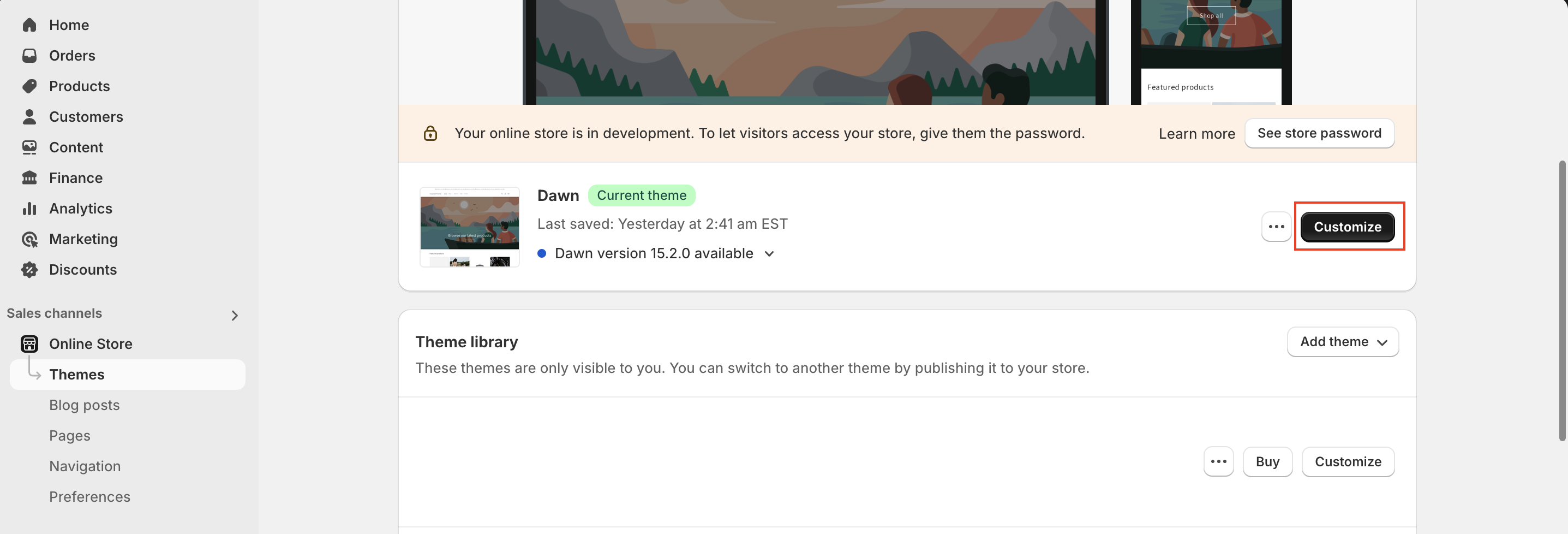Screen dimensions: 1568x534
Task: Click the Products tag icon
Action: tap(29, 86)
